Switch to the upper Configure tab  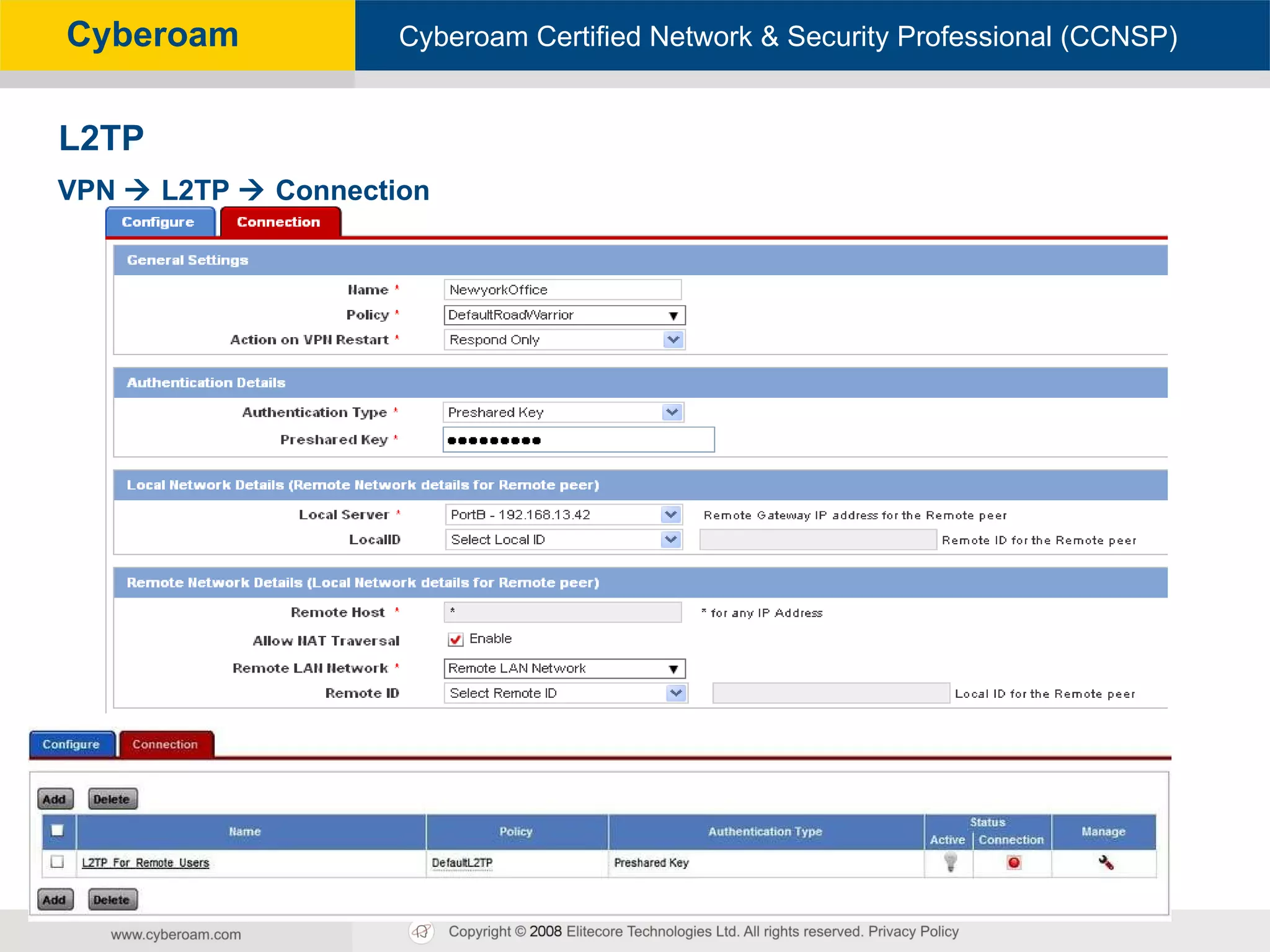(x=161, y=222)
